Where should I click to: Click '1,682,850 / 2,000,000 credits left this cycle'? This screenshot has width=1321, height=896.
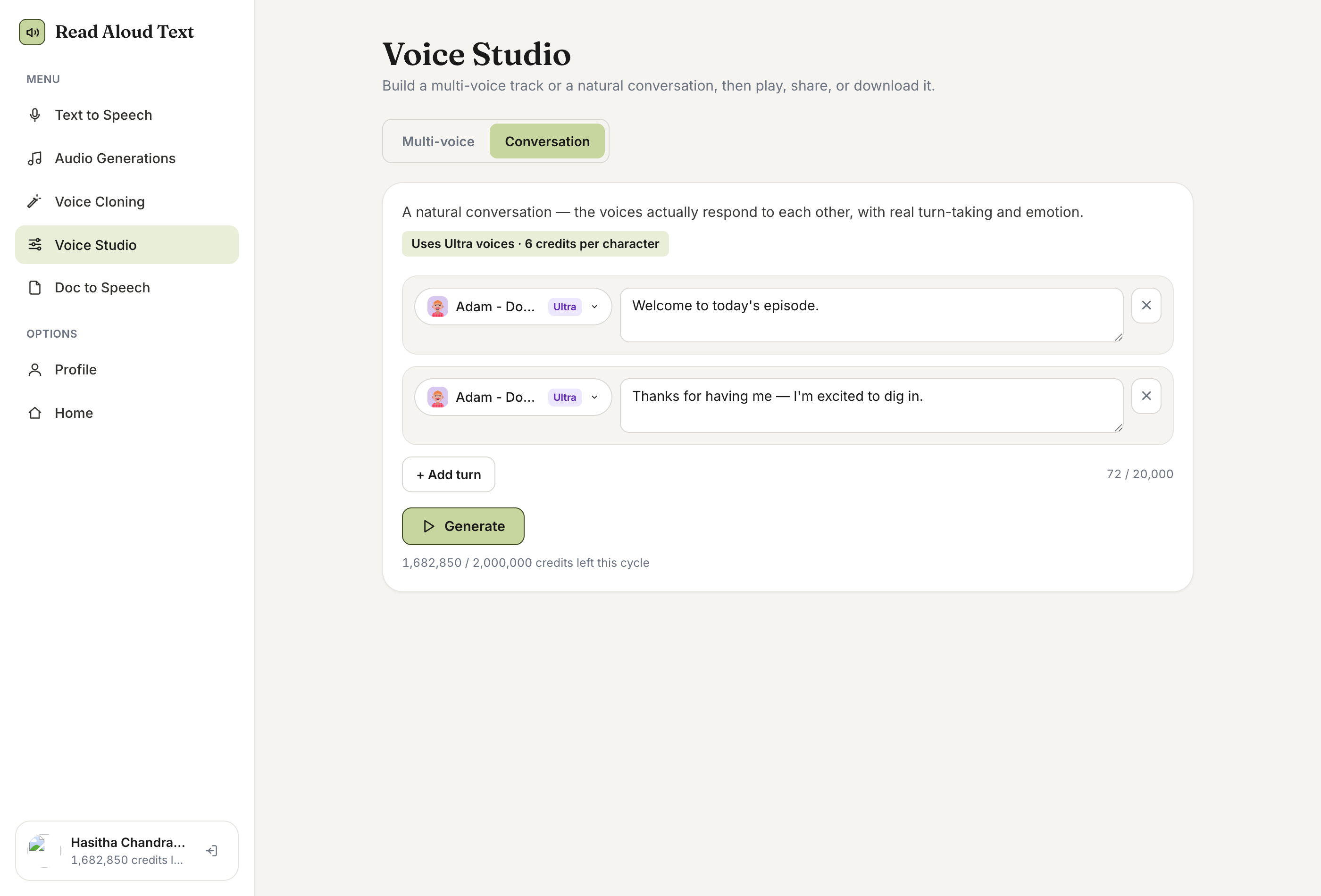526,563
